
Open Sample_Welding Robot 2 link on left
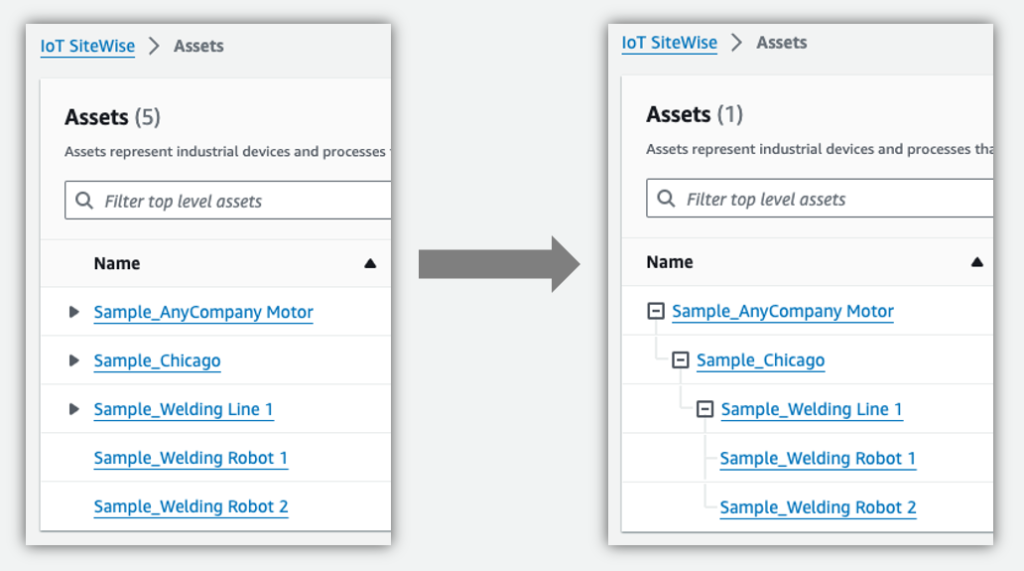point(191,506)
